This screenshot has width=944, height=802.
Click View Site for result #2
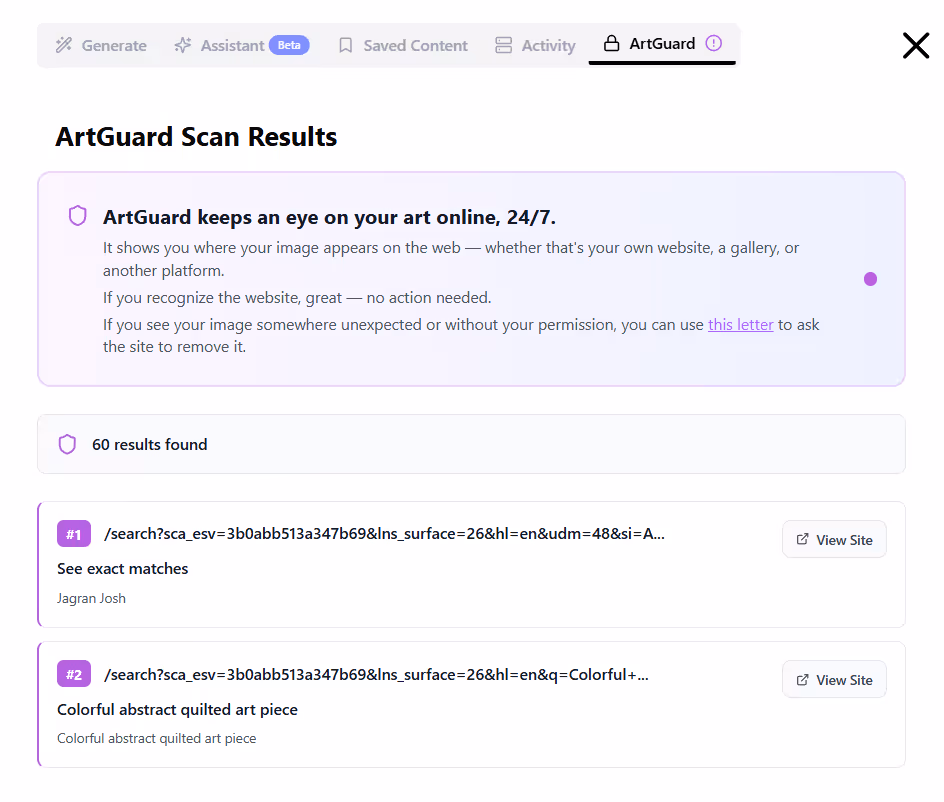click(x=834, y=679)
